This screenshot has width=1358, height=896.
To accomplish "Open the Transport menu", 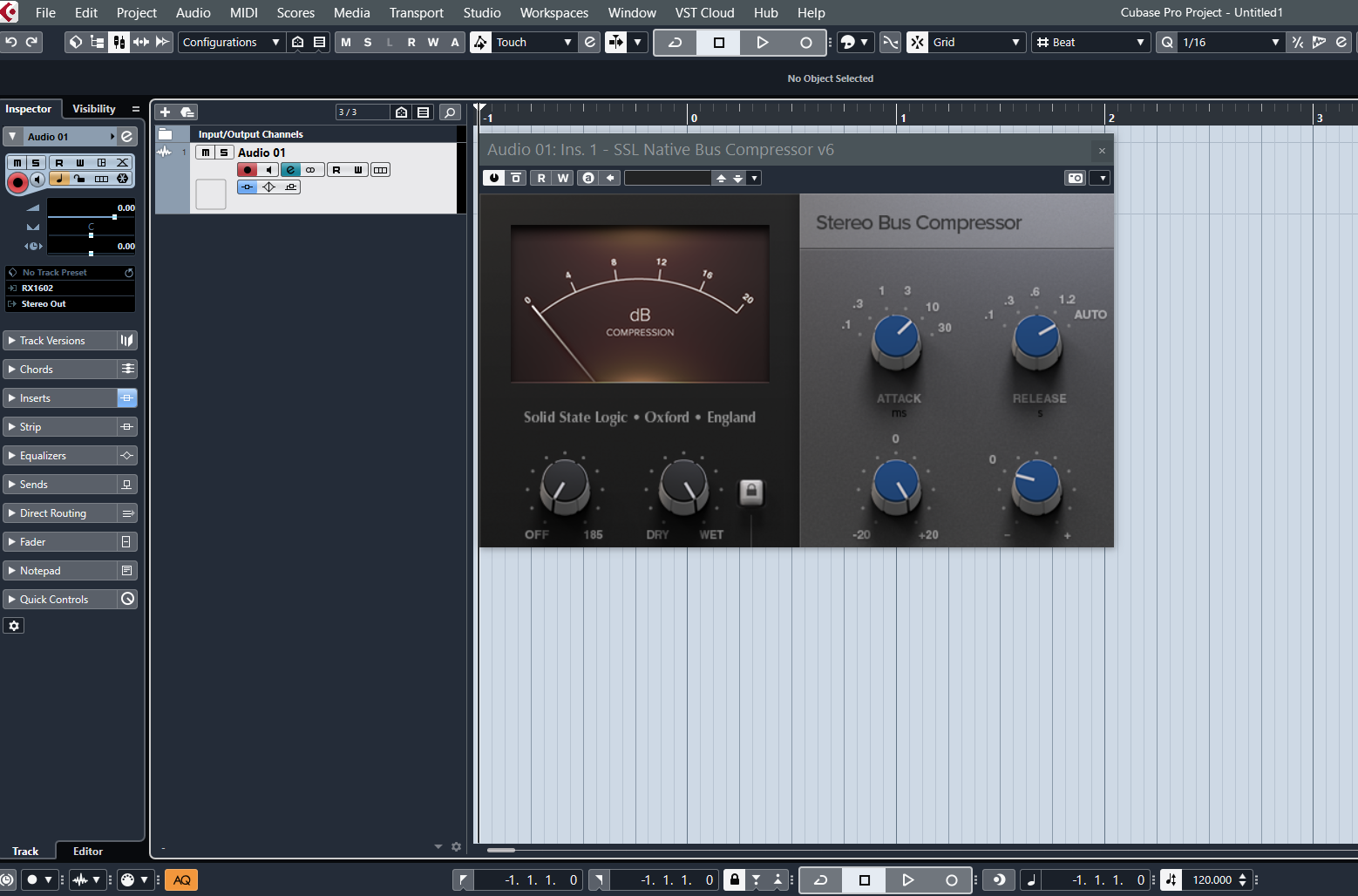I will [416, 12].
